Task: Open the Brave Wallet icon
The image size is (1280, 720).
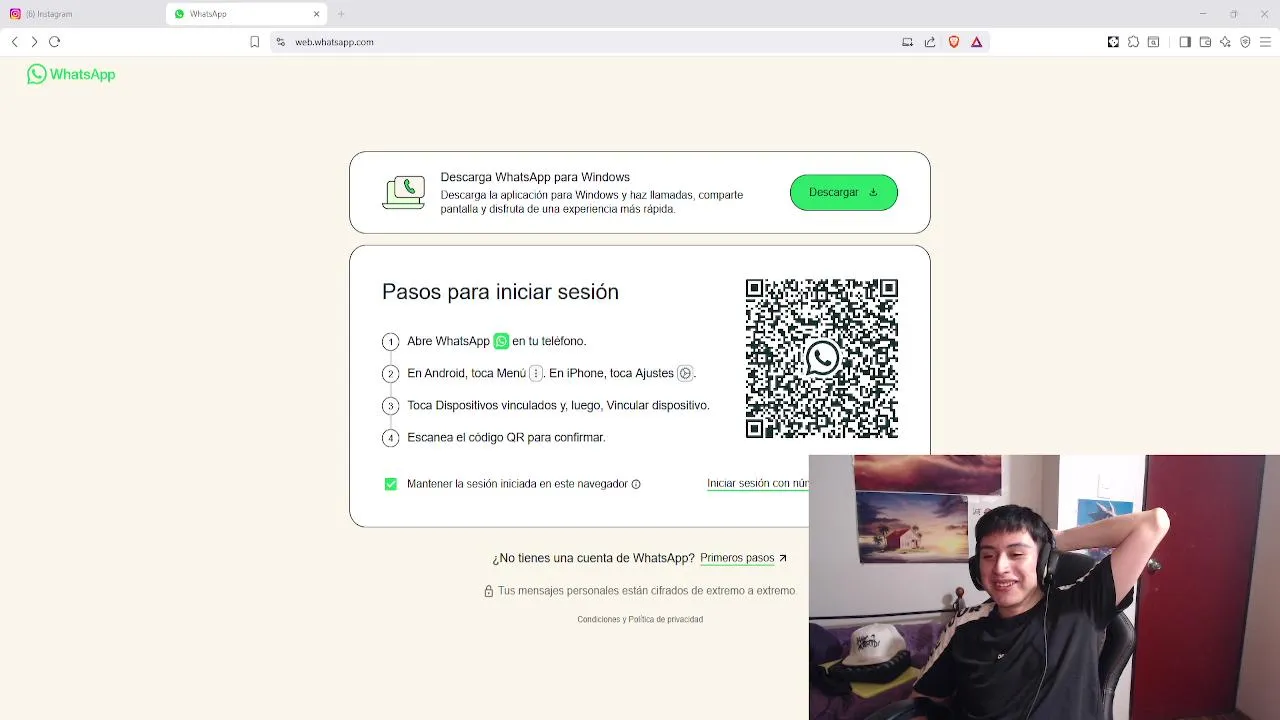Action: point(1205,42)
